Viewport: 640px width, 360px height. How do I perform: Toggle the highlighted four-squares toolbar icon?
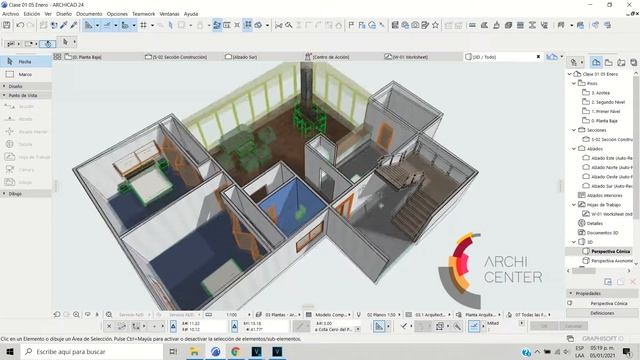tap(247, 25)
